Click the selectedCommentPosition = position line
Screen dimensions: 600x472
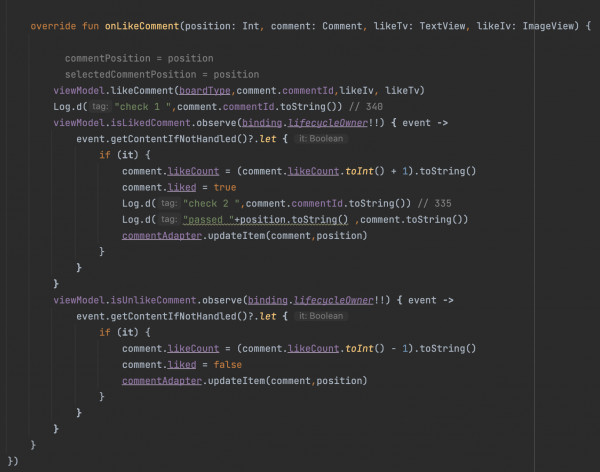(162, 75)
